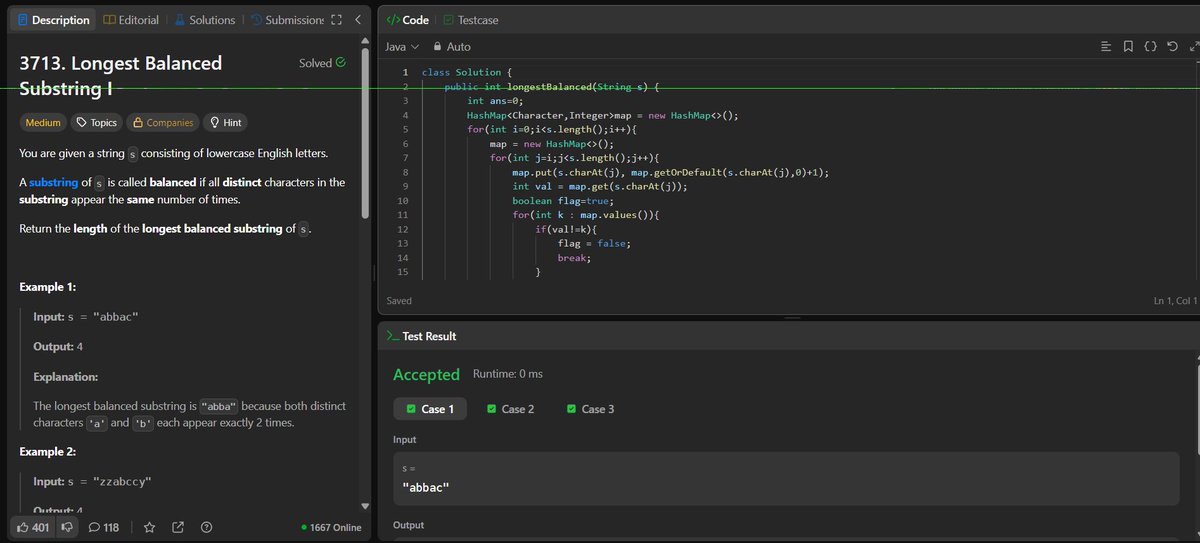Switch to the Editorial tab
This screenshot has width=1200, height=543.
tap(131, 20)
